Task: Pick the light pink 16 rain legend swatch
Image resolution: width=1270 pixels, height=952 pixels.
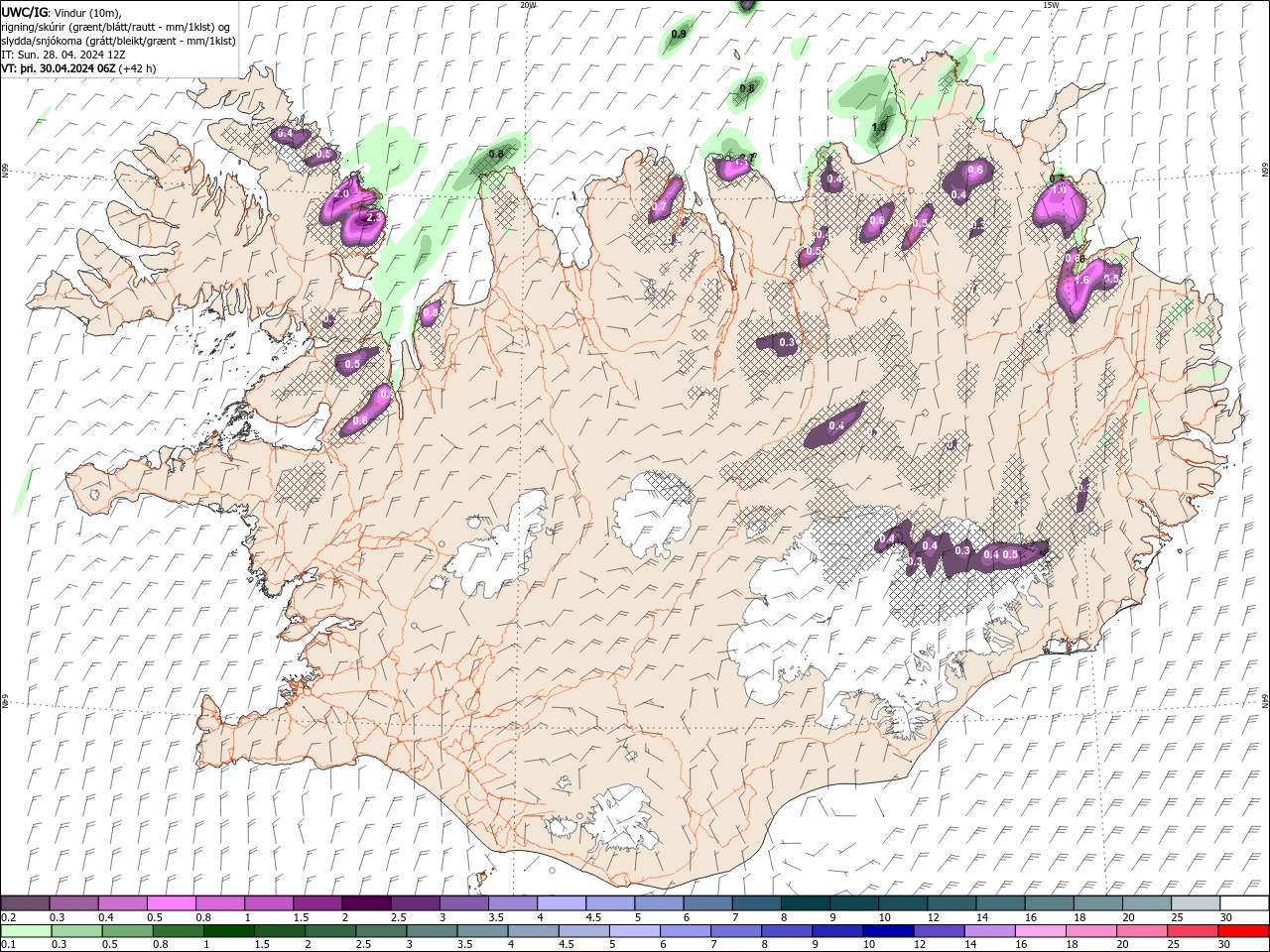Action: 1041,930
